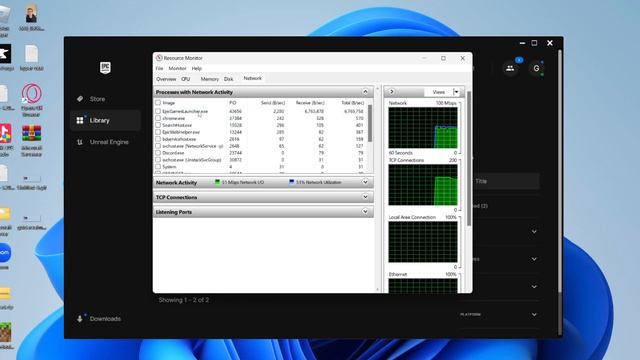Switch to the Disk tab
Viewport: 640px width, 360px height.
pos(229,79)
